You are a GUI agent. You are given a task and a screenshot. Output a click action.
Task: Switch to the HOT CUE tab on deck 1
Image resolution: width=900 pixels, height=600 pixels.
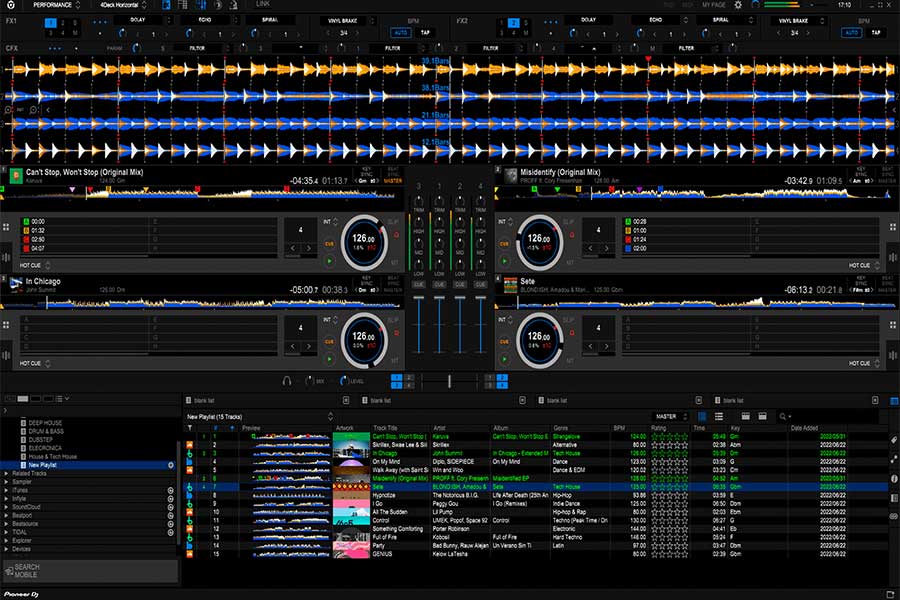click(30, 264)
